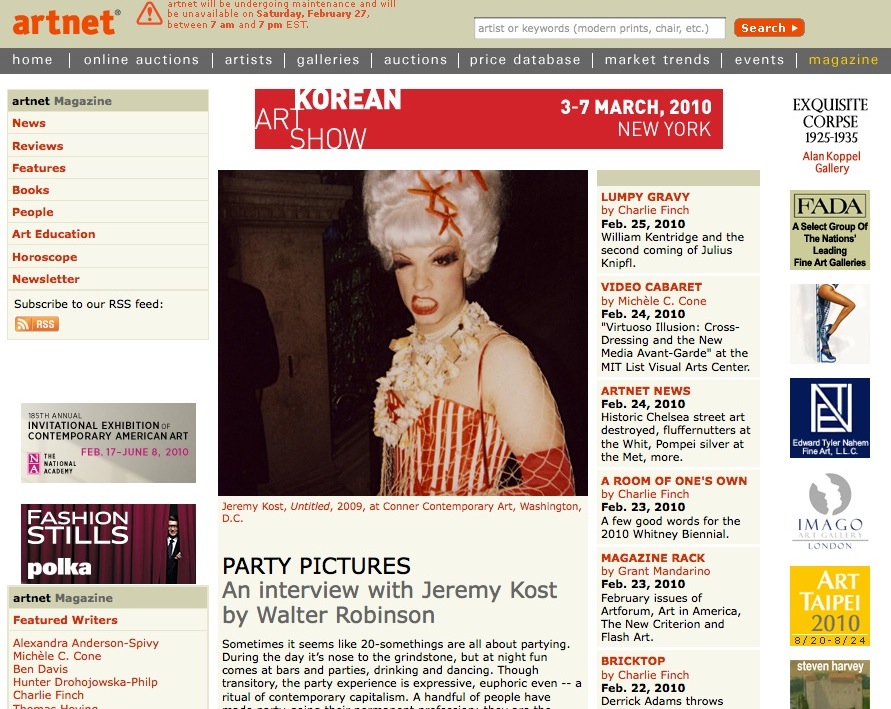Open the Reviews section in sidebar
This screenshot has width=891, height=709.
pyautogui.click(x=38, y=146)
